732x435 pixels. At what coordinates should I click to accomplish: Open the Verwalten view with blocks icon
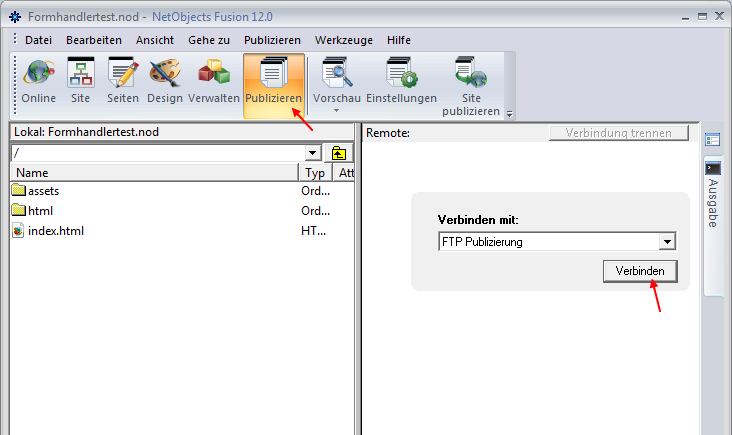(x=214, y=81)
